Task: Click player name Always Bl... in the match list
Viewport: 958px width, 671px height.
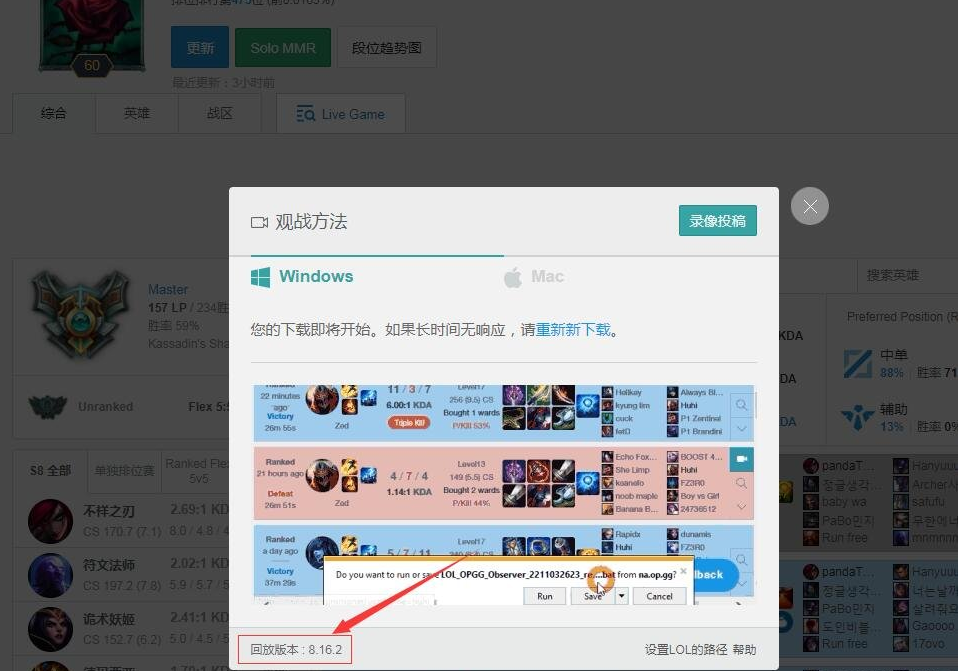Action: [702, 392]
